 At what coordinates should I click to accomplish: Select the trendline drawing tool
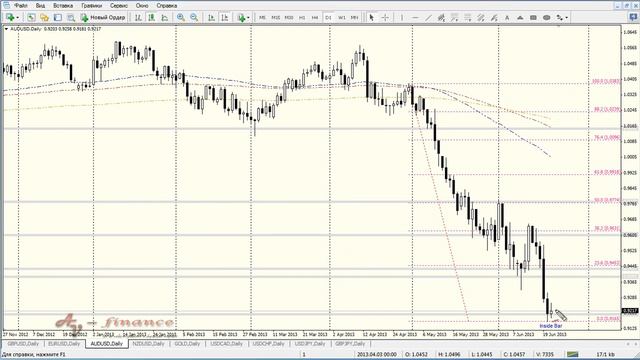coord(428,18)
